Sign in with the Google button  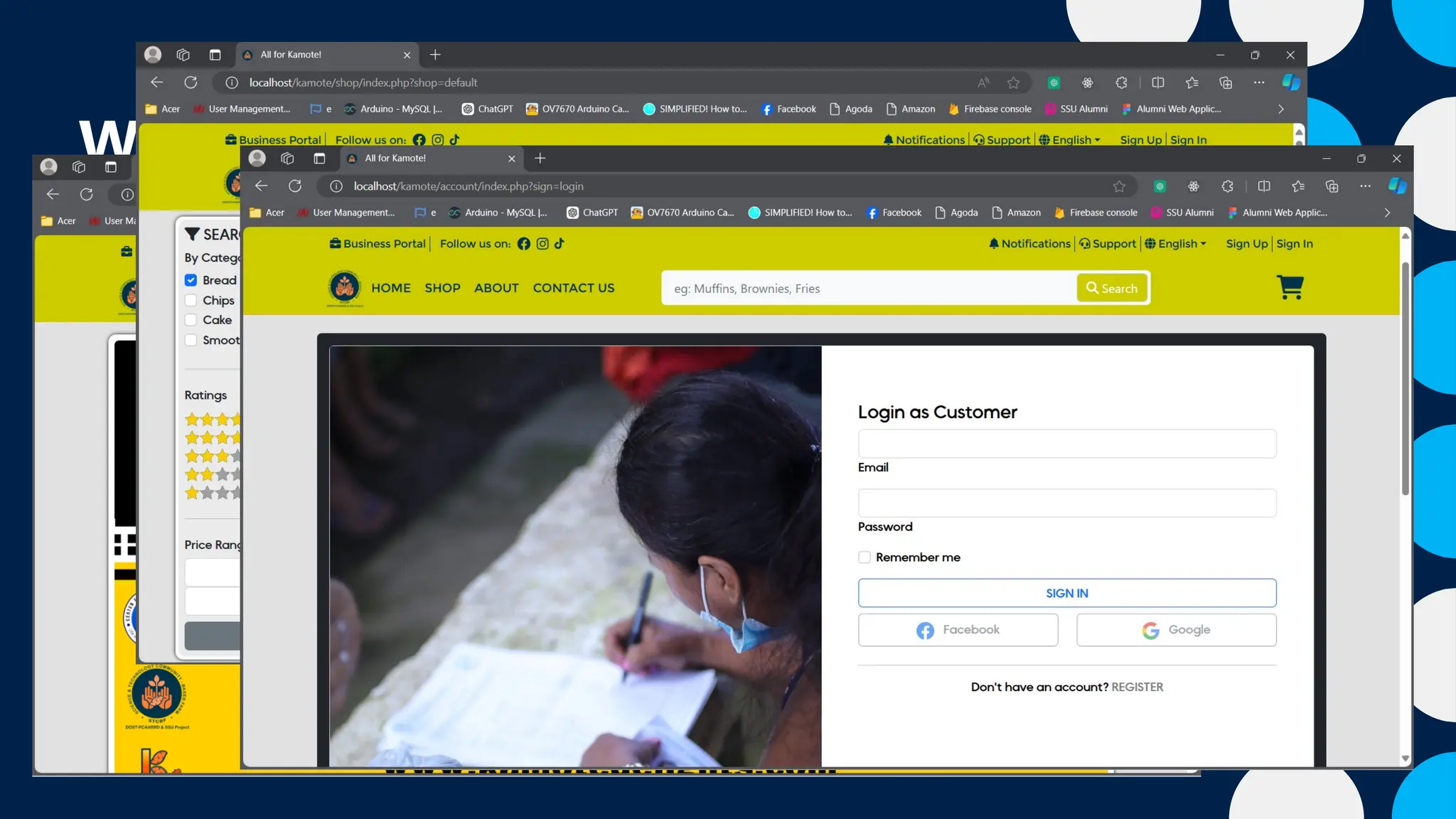[1177, 630]
